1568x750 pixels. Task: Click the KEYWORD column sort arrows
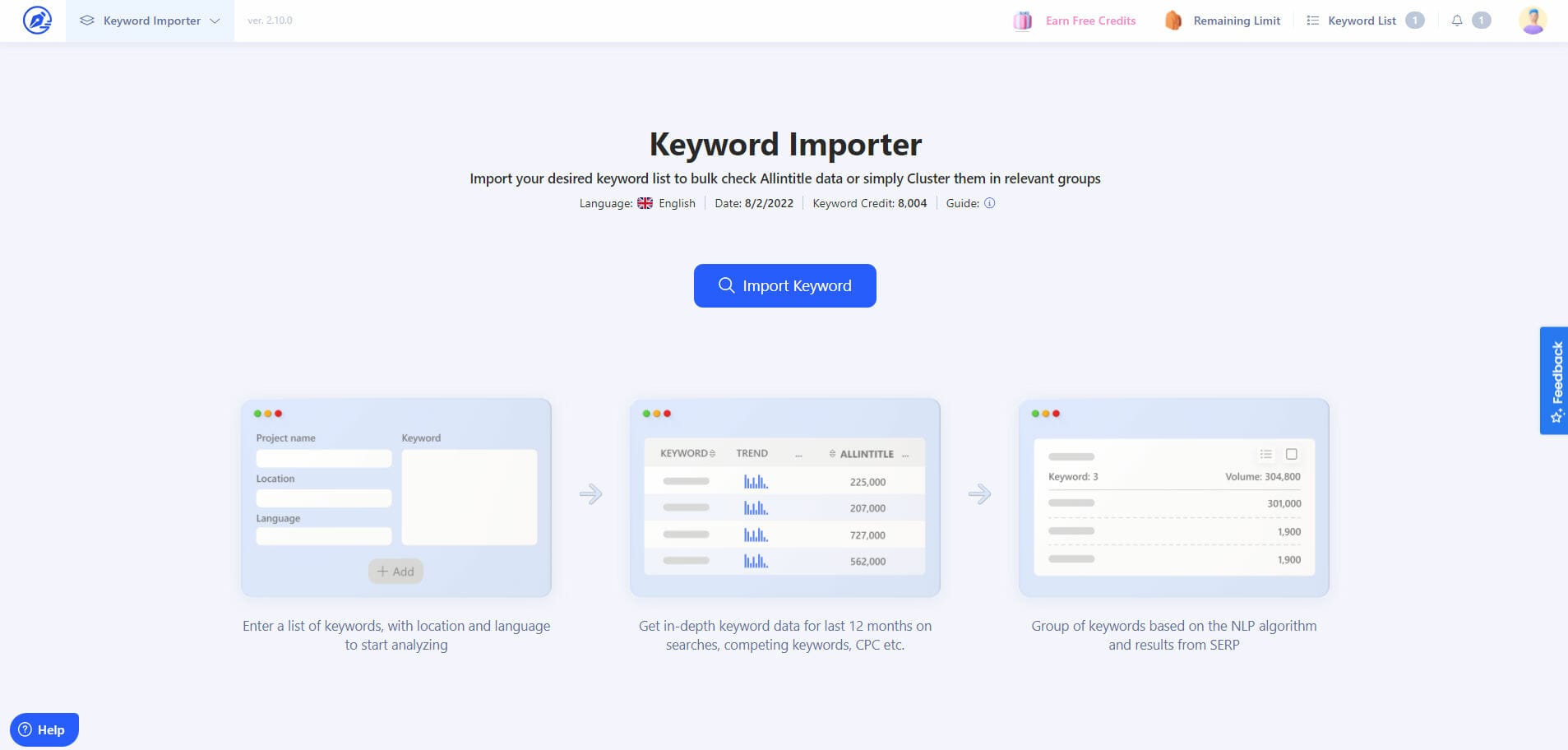pyautogui.click(x=712, y=454)
